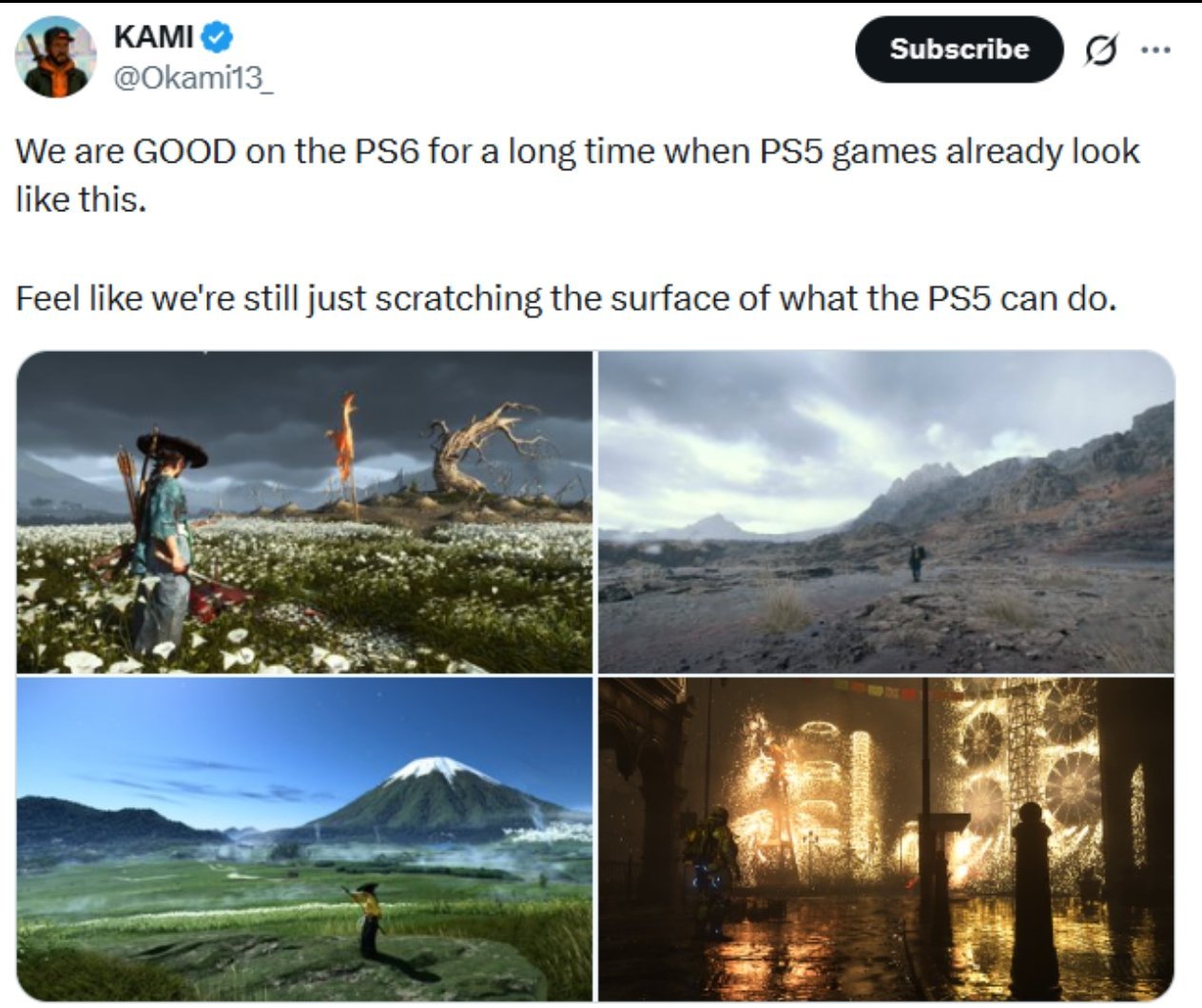Open the golden fireworks street image
Viewport: 1202px width, 1008px height.
[x=886, y=839]
